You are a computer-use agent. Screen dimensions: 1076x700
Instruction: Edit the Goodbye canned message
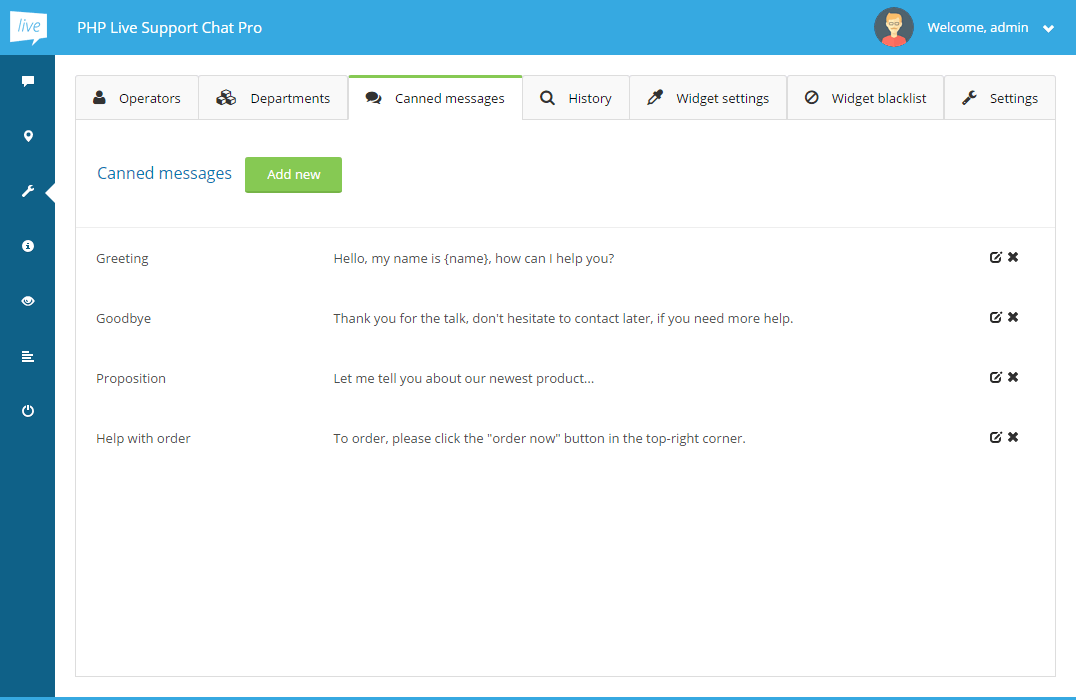[995, 318]
